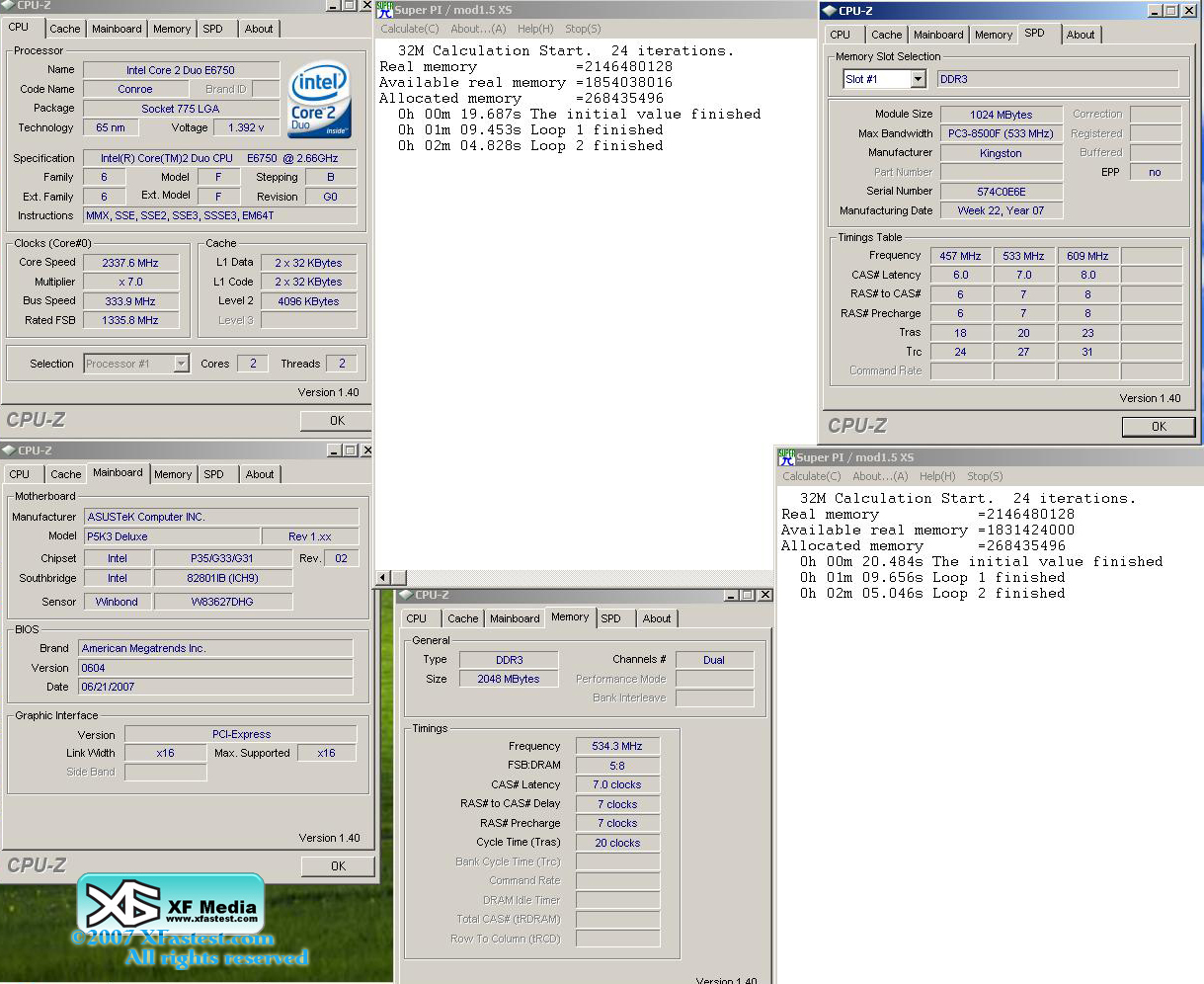Click left scroll arrow below upper Super PI window
The image size is (1204, 984).
(x=384, y=577)
